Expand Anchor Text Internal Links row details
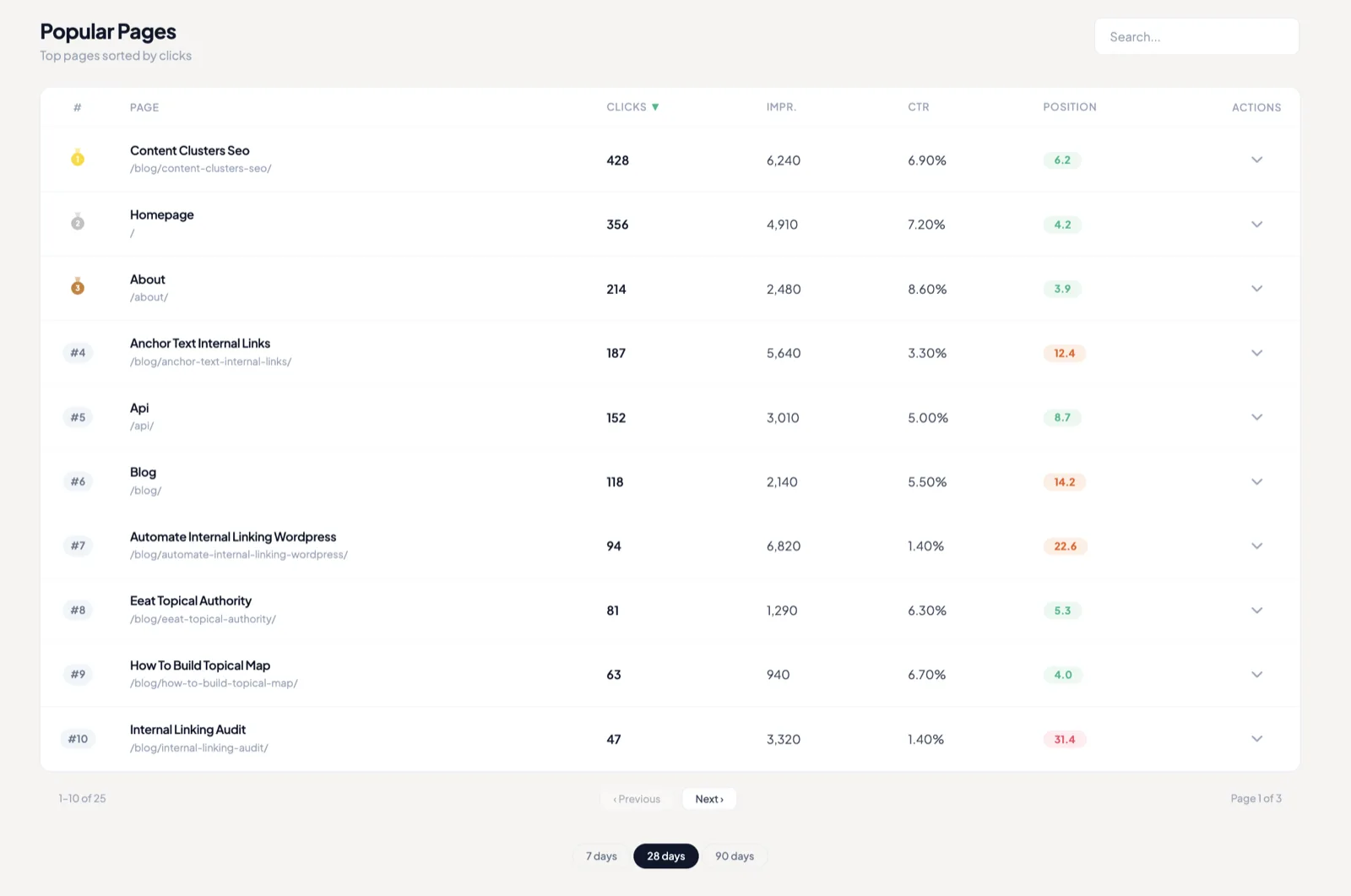This screenshot has height=896, width=1351. (1256, 353)
